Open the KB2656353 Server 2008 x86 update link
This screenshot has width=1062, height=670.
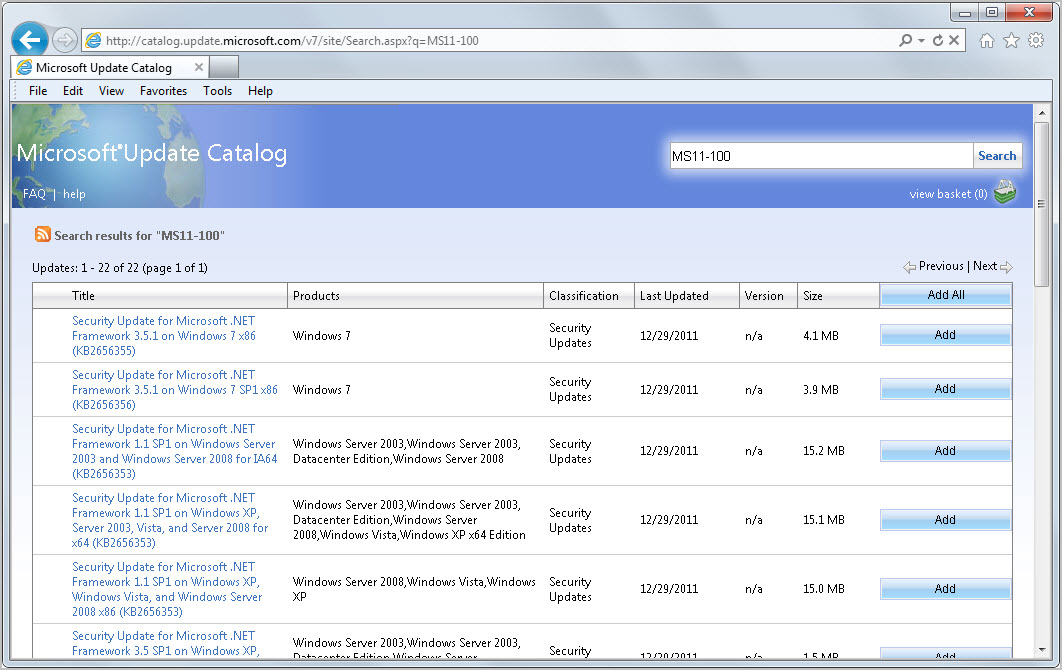point(167,589)
